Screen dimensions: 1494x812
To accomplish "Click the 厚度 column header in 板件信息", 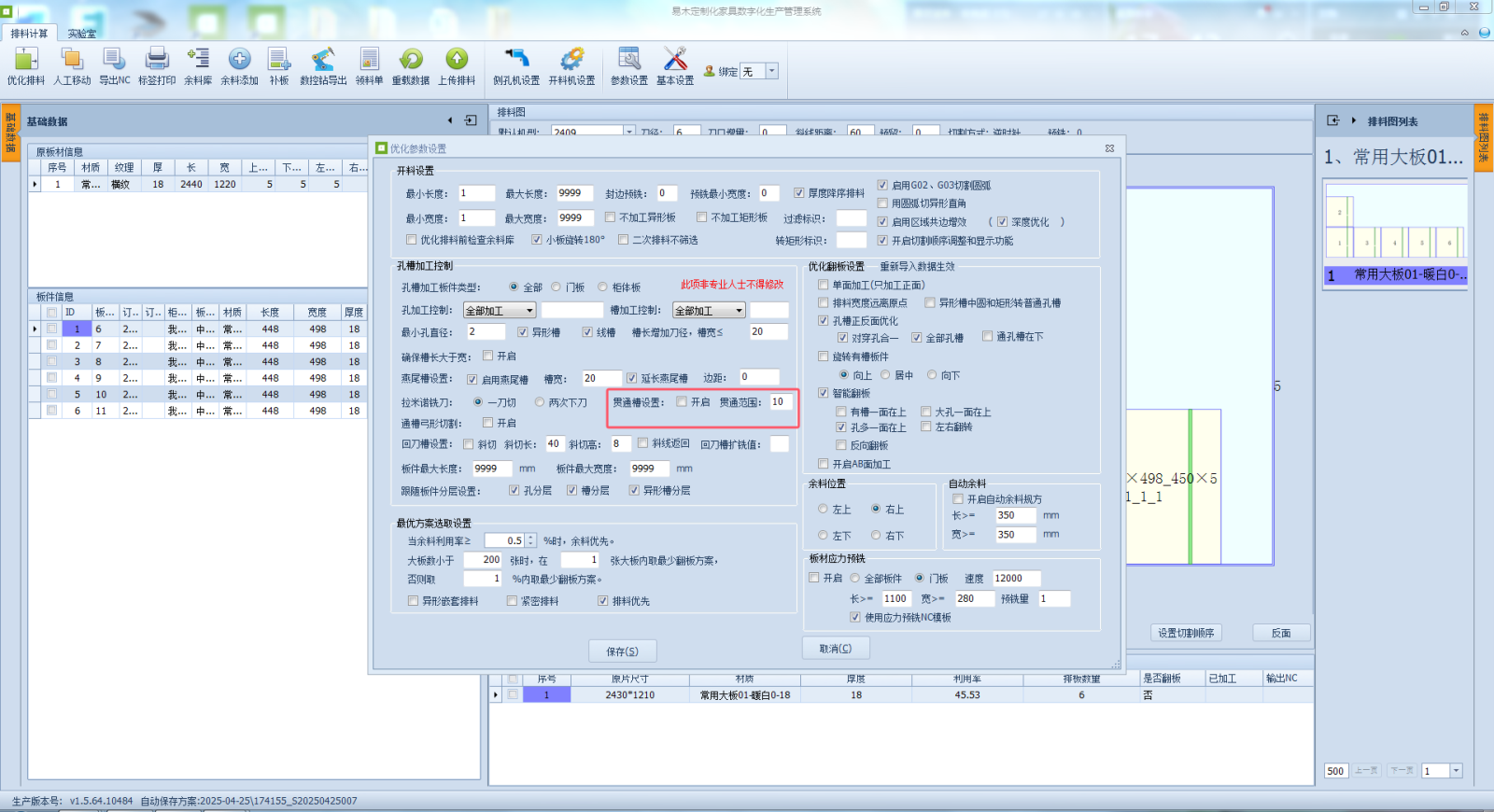I will click(x=354, y=313).
